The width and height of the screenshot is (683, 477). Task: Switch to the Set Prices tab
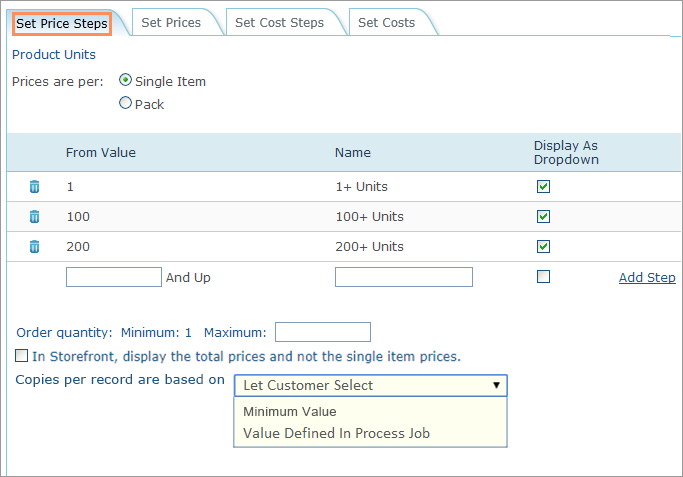tap(171, 23)
